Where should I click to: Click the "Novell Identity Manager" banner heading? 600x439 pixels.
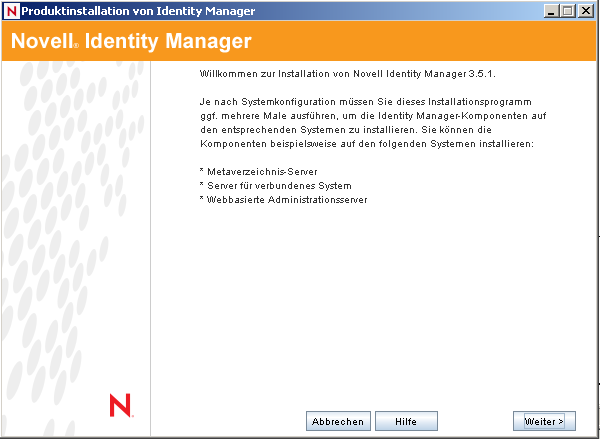tap(131, 41)
